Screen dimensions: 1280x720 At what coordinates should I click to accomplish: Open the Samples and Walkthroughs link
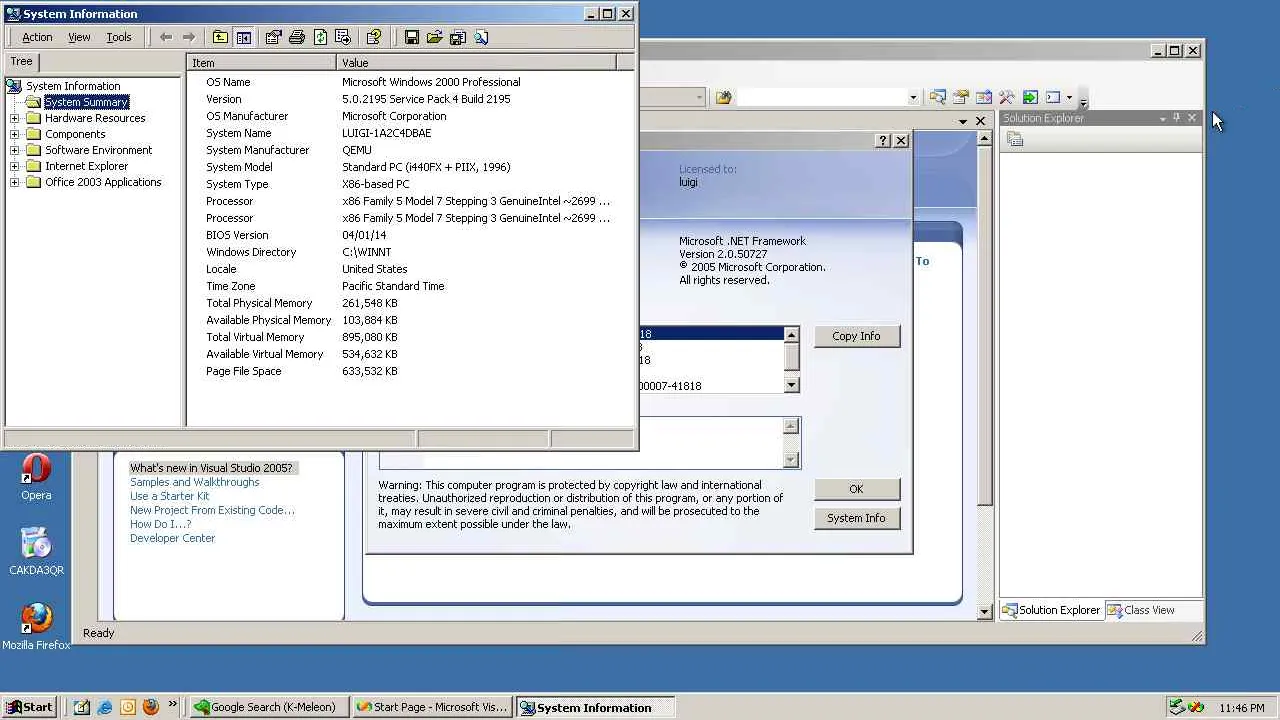pos(195,482)
